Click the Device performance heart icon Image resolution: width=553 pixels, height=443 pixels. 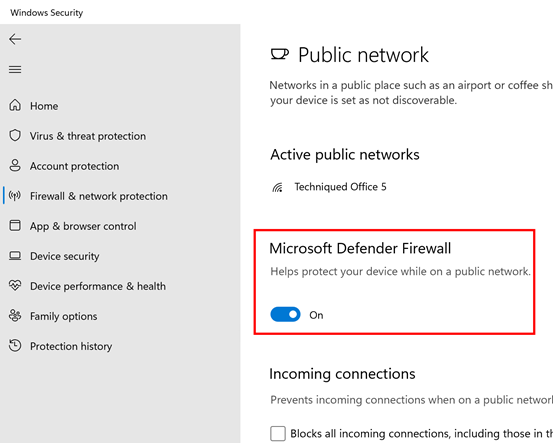coord(15,285)
